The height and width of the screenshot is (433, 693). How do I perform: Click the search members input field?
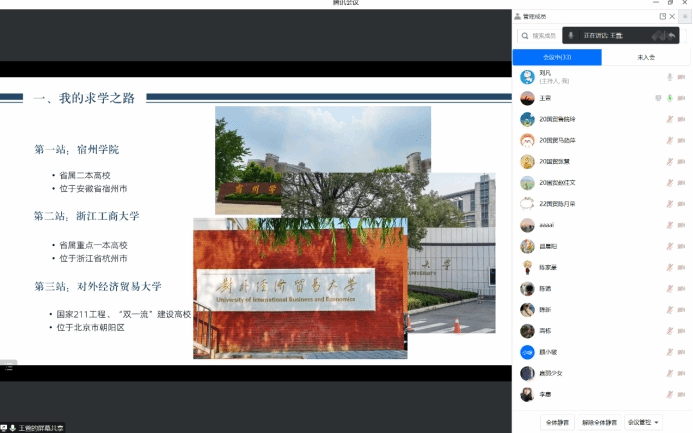[x=540, y=35]
